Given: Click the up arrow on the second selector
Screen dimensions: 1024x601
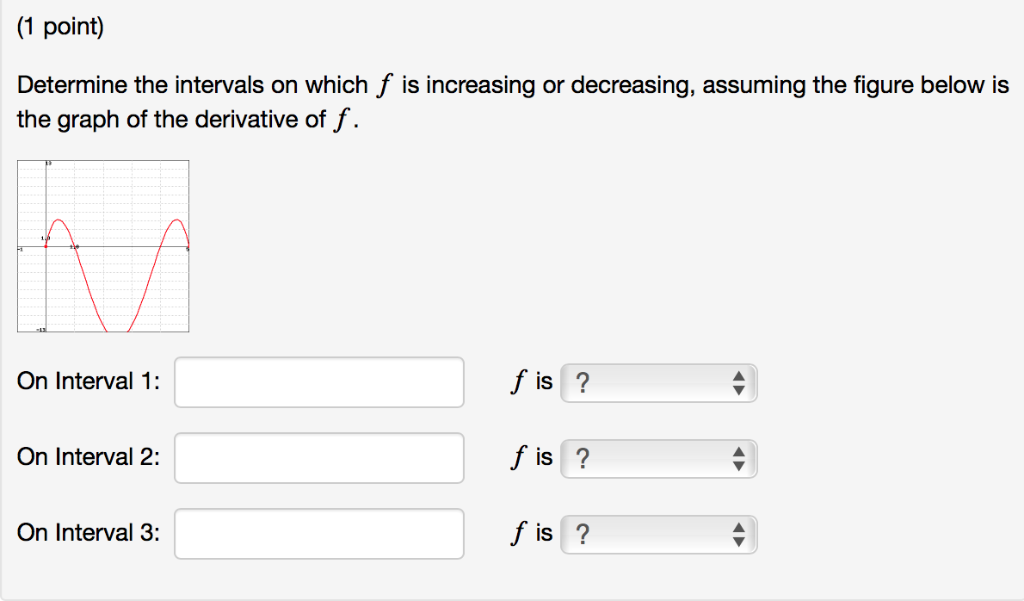Looking at the screenshot, I should 738,452.
